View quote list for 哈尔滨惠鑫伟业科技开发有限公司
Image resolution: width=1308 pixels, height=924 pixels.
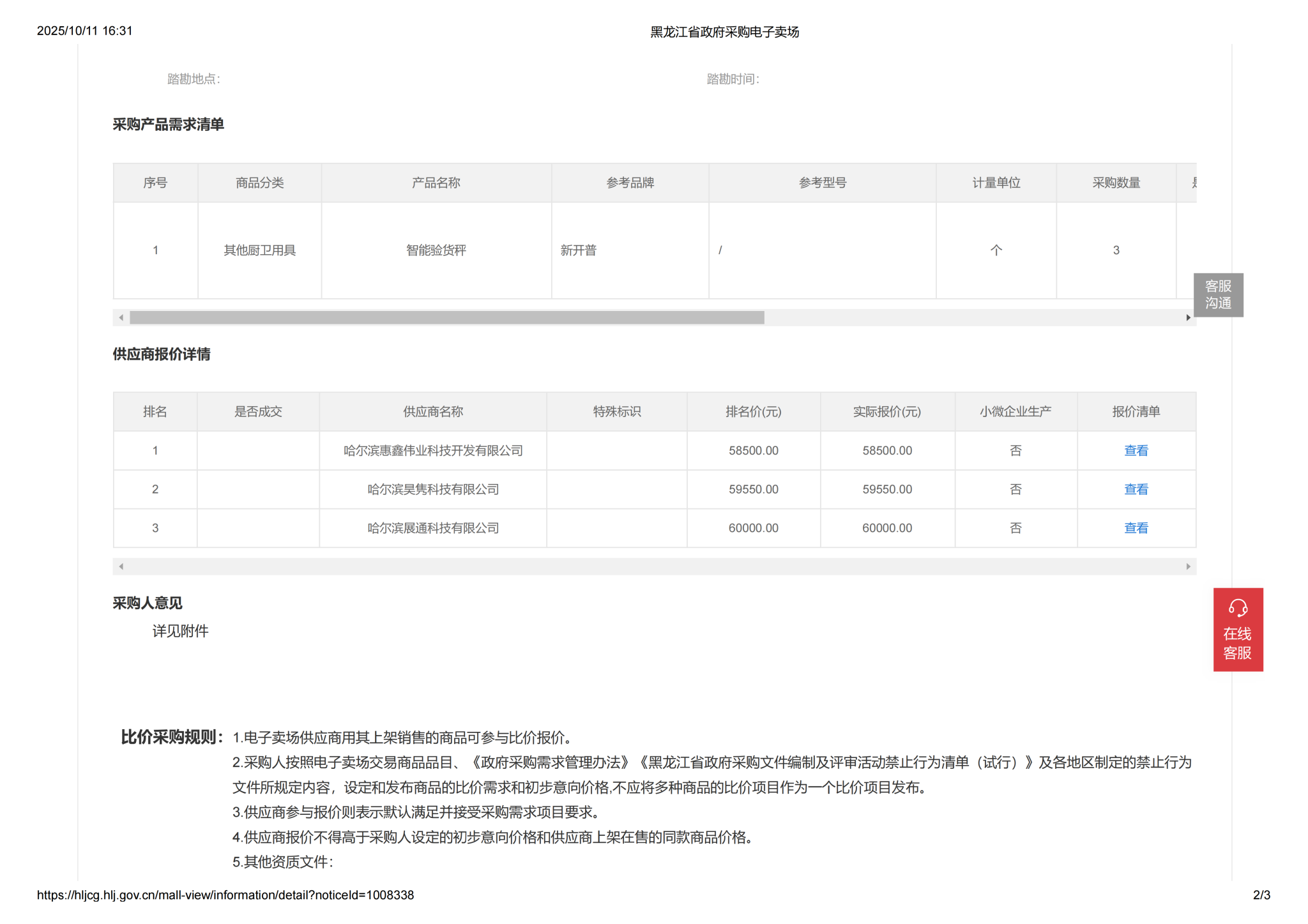(x=1136, y=450)
